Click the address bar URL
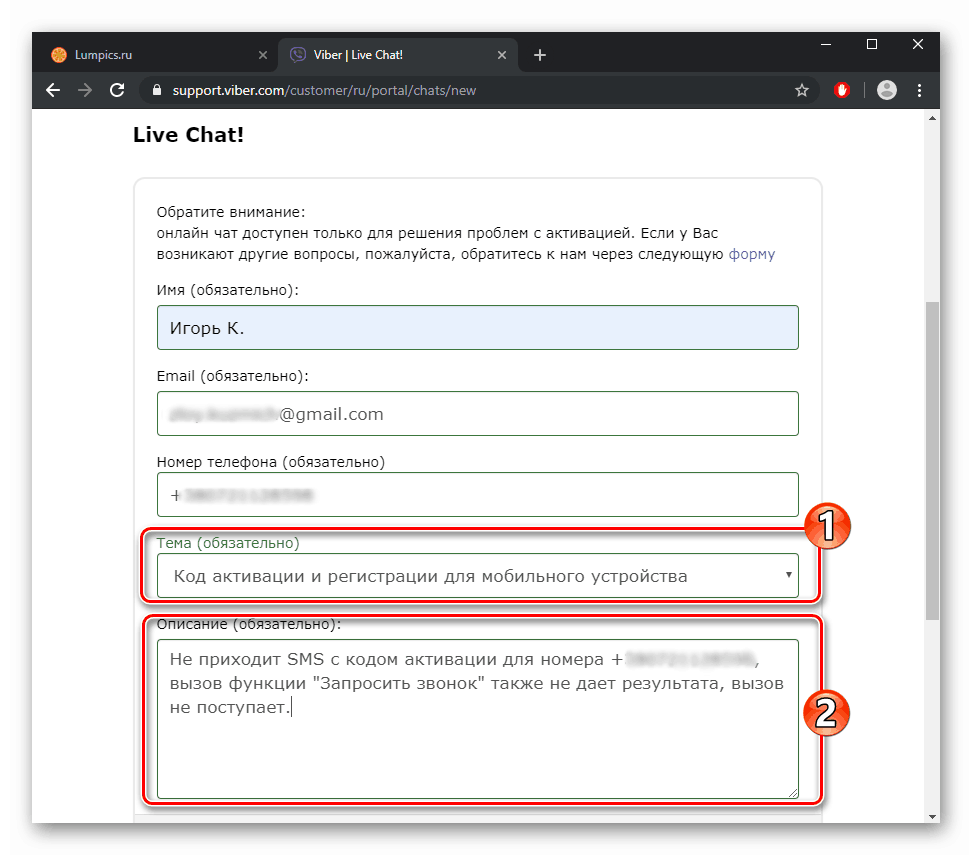This screenshot has width=972, height=855. 324,91
